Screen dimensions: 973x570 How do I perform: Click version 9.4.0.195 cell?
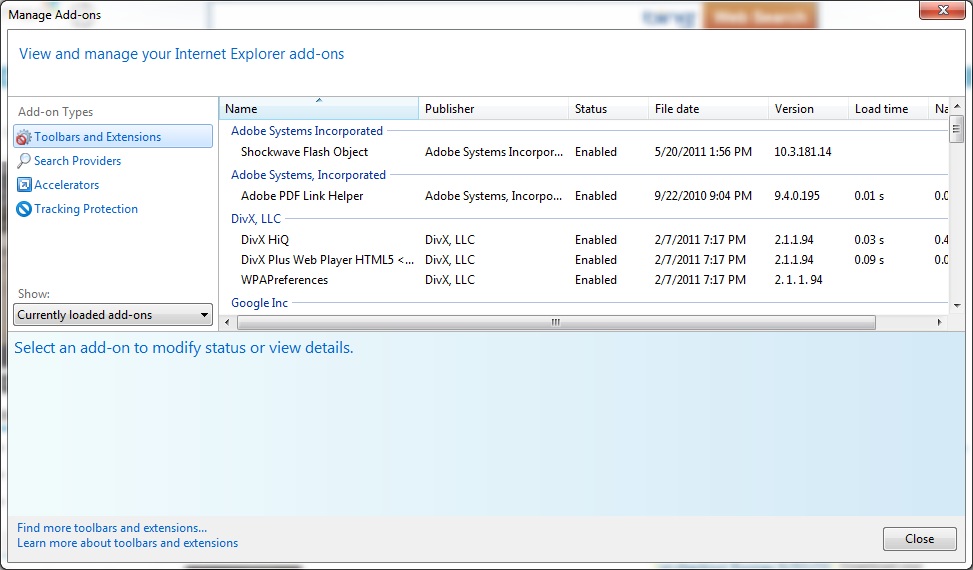click(797, 196)
